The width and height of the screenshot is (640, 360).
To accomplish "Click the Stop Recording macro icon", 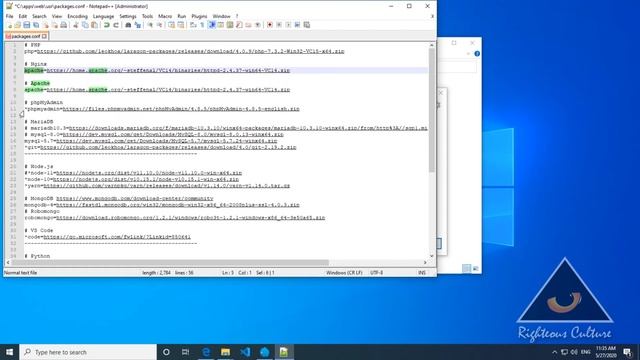I will tap(279, 25).
